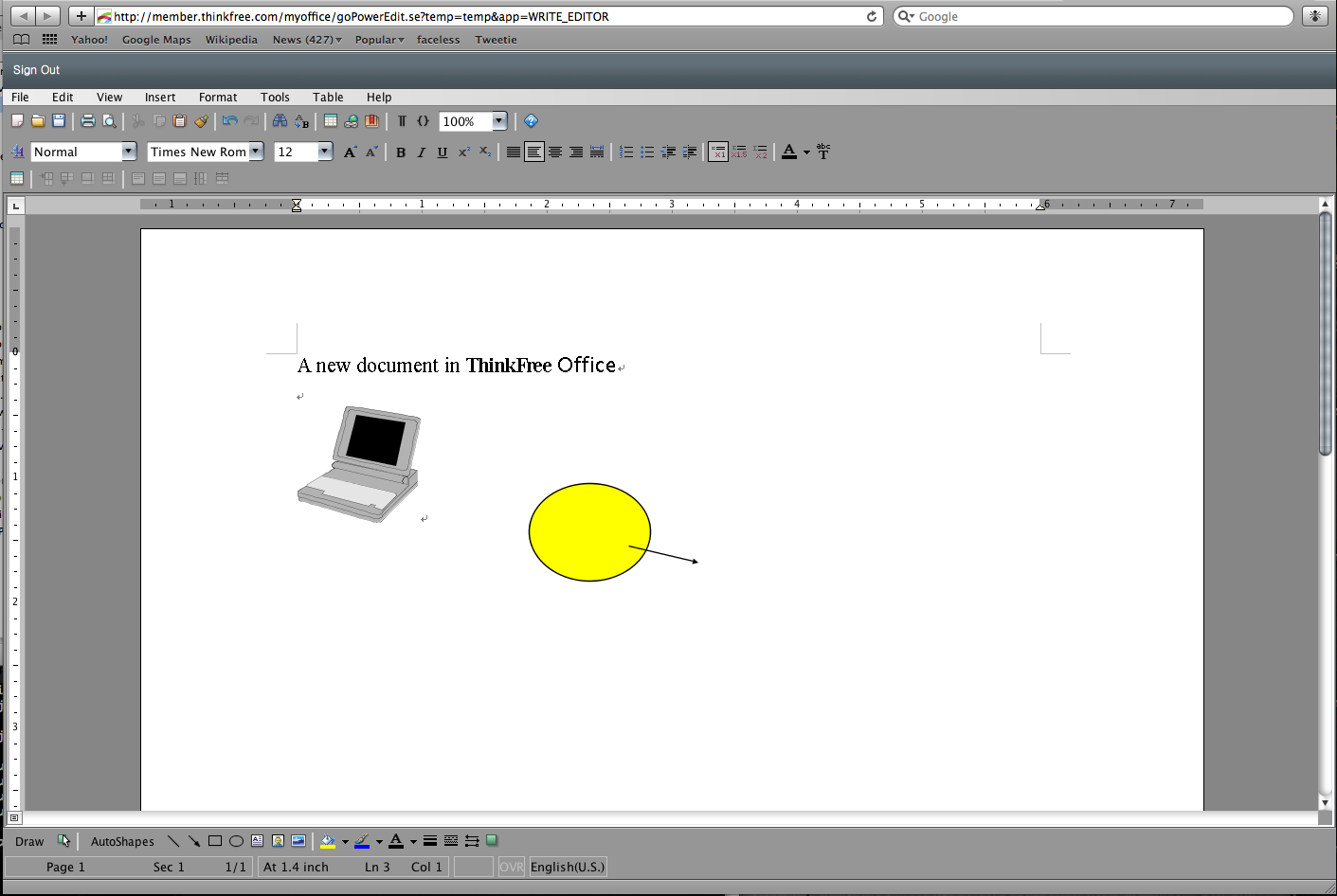Paste using the clipboard icon
The width and height of the screenshot is (1337, 896).
[180, 121]
